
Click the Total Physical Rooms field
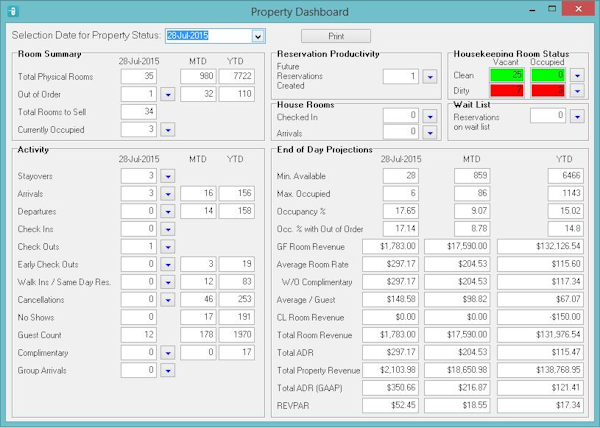(x=139, y=75)
